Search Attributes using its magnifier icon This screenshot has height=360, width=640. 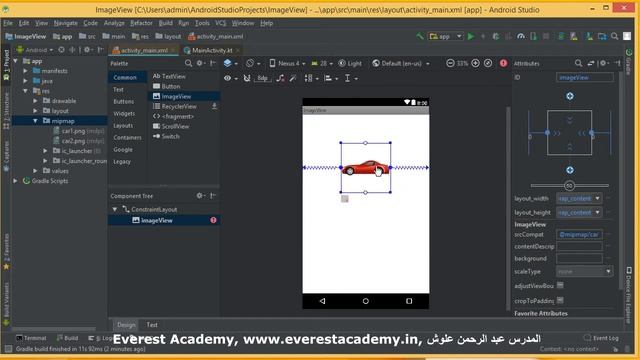578,63
